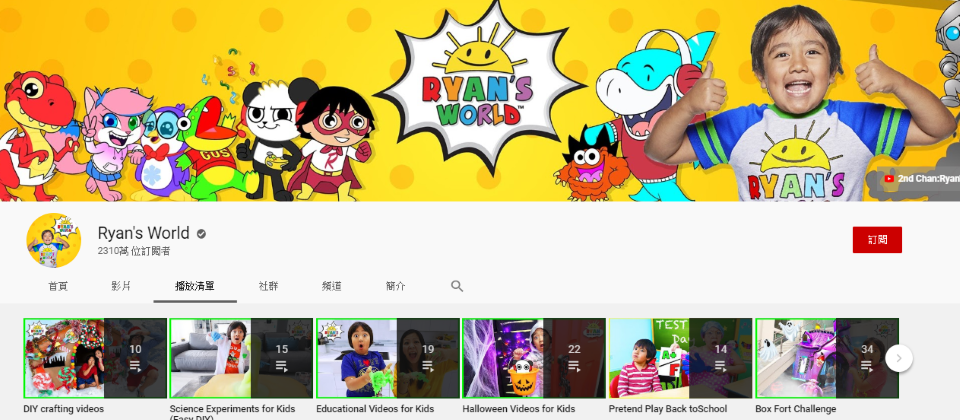Click the 2310萬 位訂閱者 subscriber count

[x=133, y=251]
